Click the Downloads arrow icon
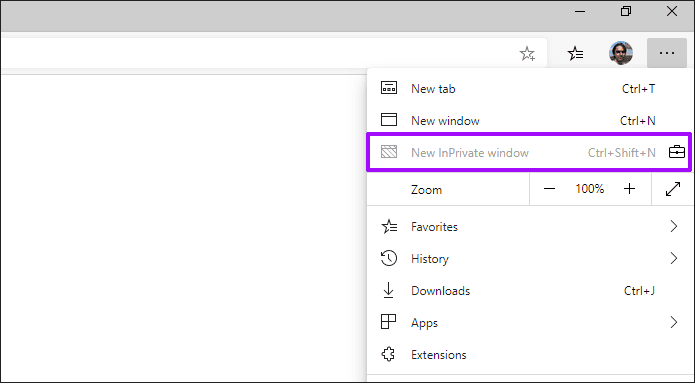 click(388, 290)
